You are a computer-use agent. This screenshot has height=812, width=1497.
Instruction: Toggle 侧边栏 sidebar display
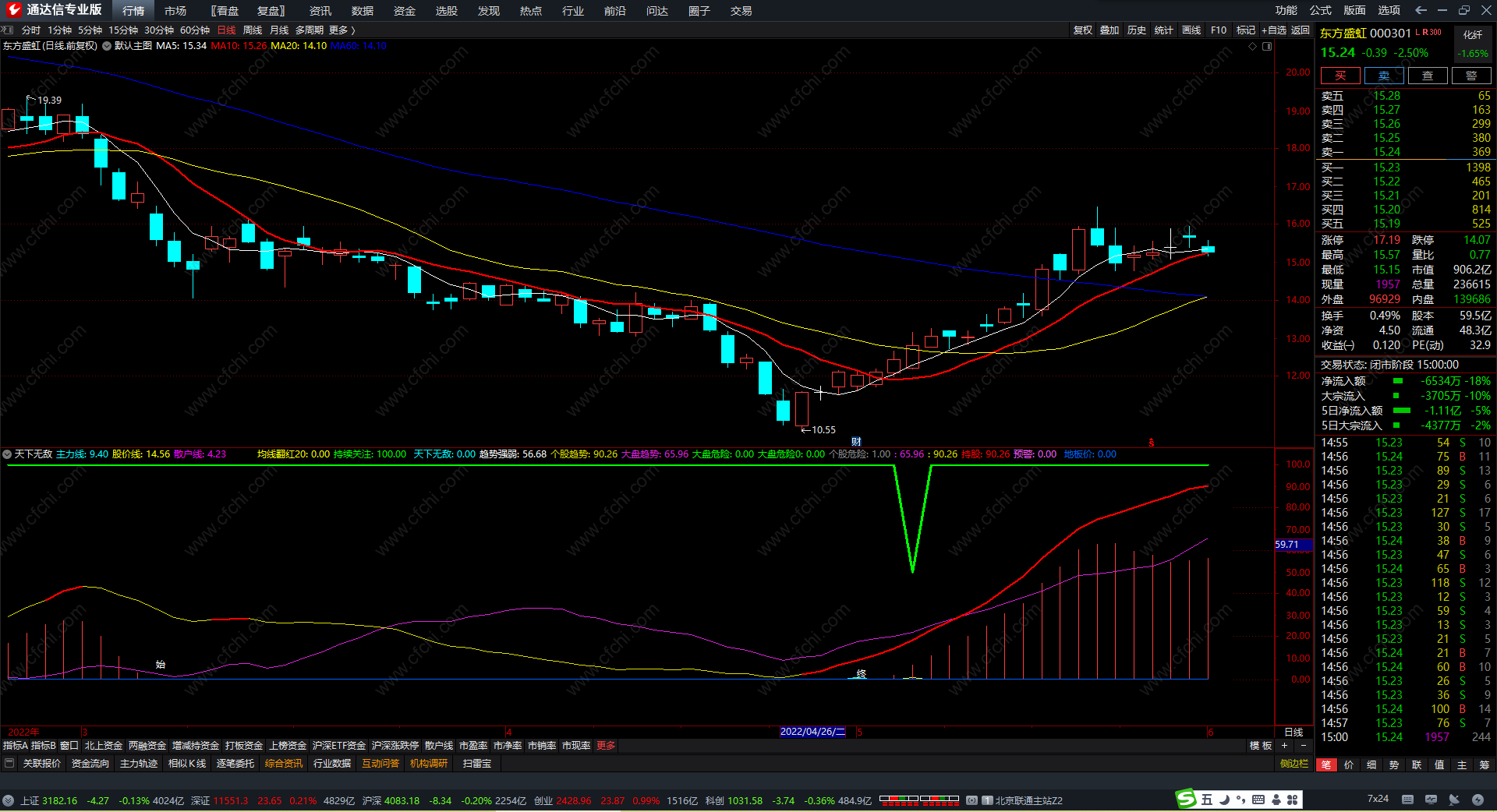tap(1294, 764)
